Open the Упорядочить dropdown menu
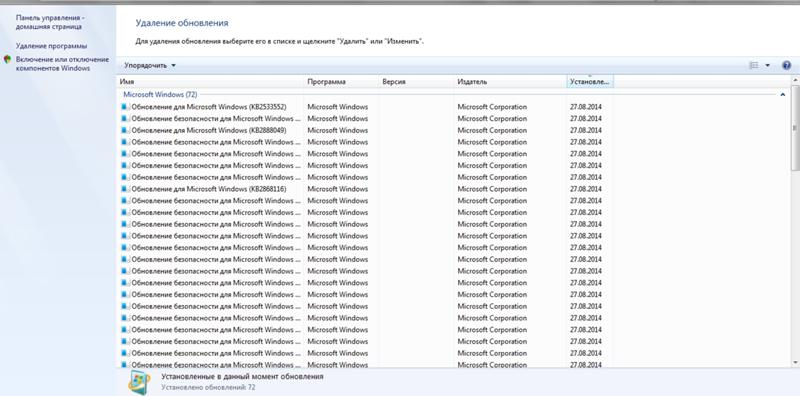Viewport: 800px width, 396px height. coord(150,65)
